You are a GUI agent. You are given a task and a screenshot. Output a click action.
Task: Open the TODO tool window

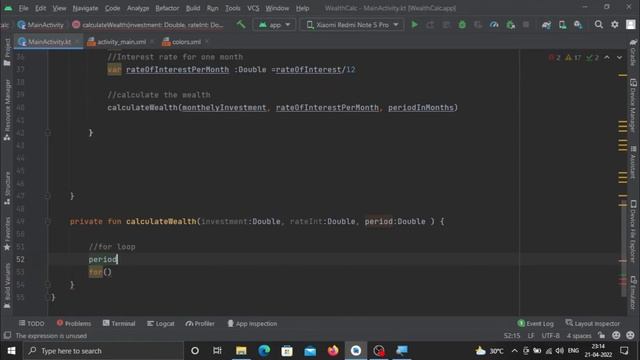(31, 323)
